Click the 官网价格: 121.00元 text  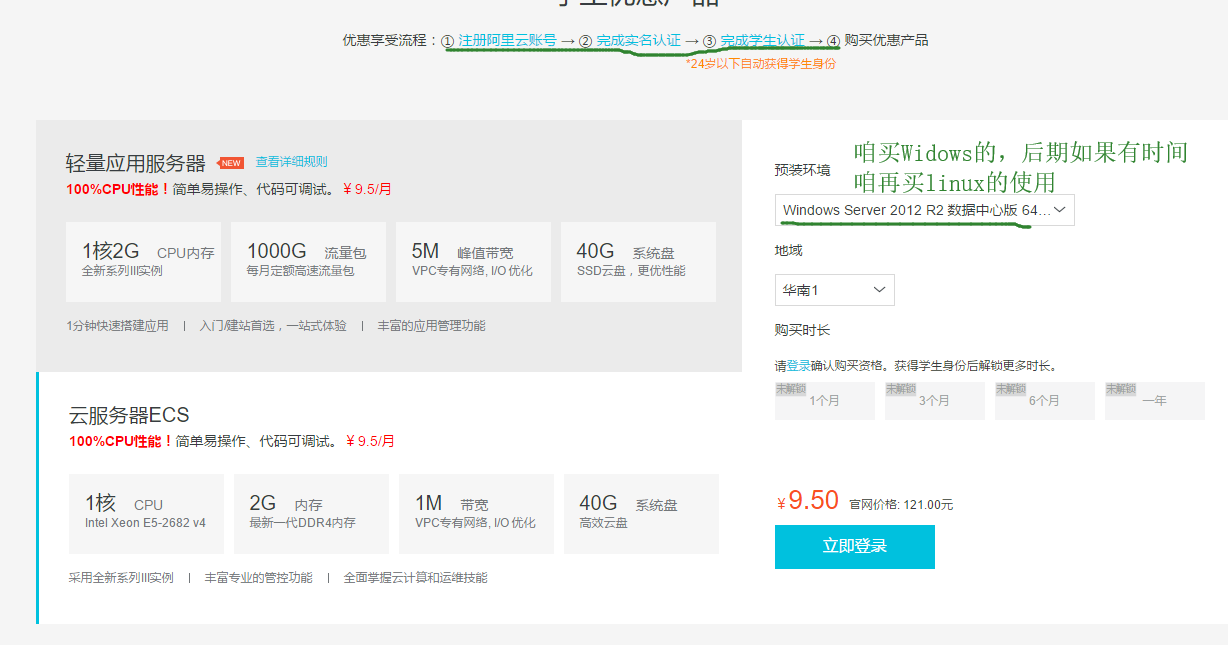(901, 505)
